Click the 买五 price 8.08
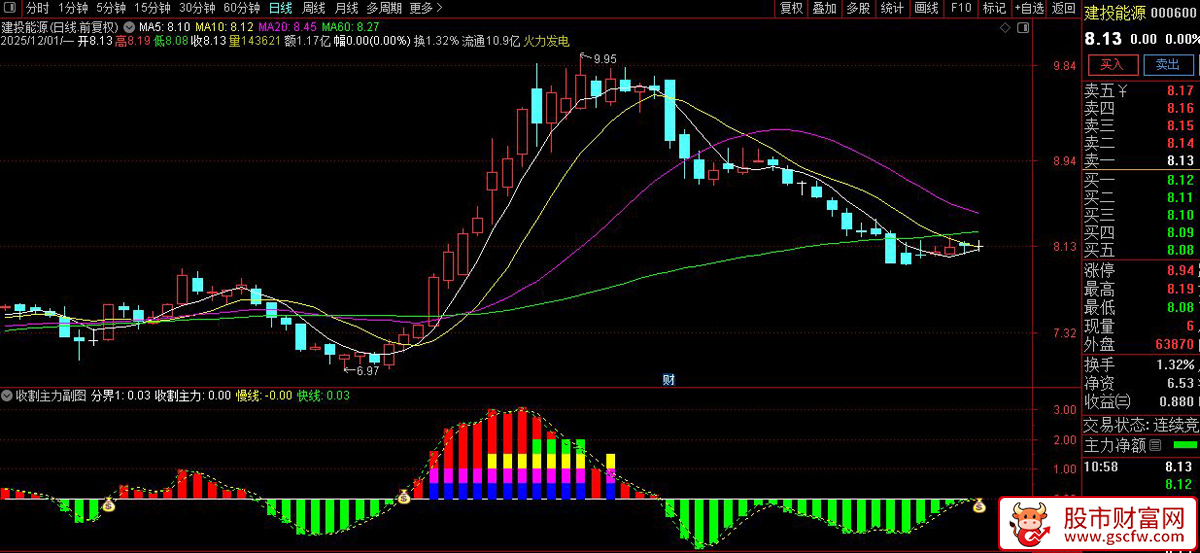The image size is (1200, 553). [1180, 250]
